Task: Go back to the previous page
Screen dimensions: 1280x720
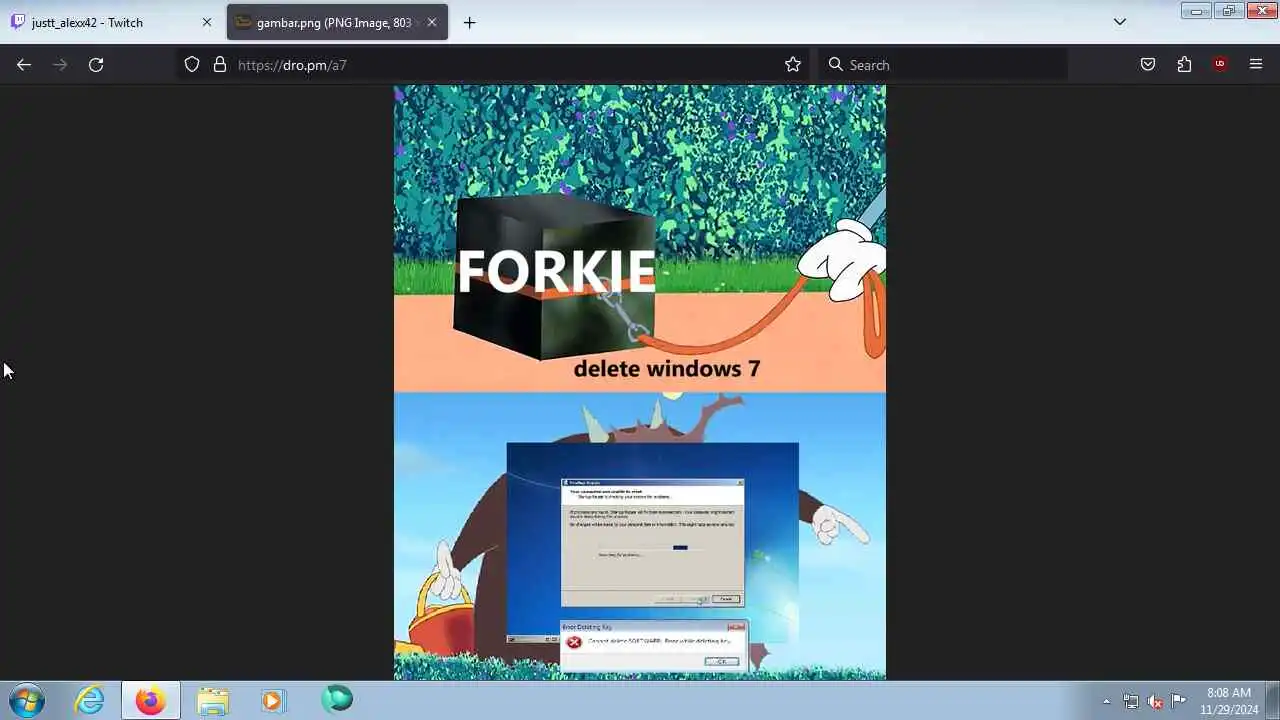Action: pos(24,65)
